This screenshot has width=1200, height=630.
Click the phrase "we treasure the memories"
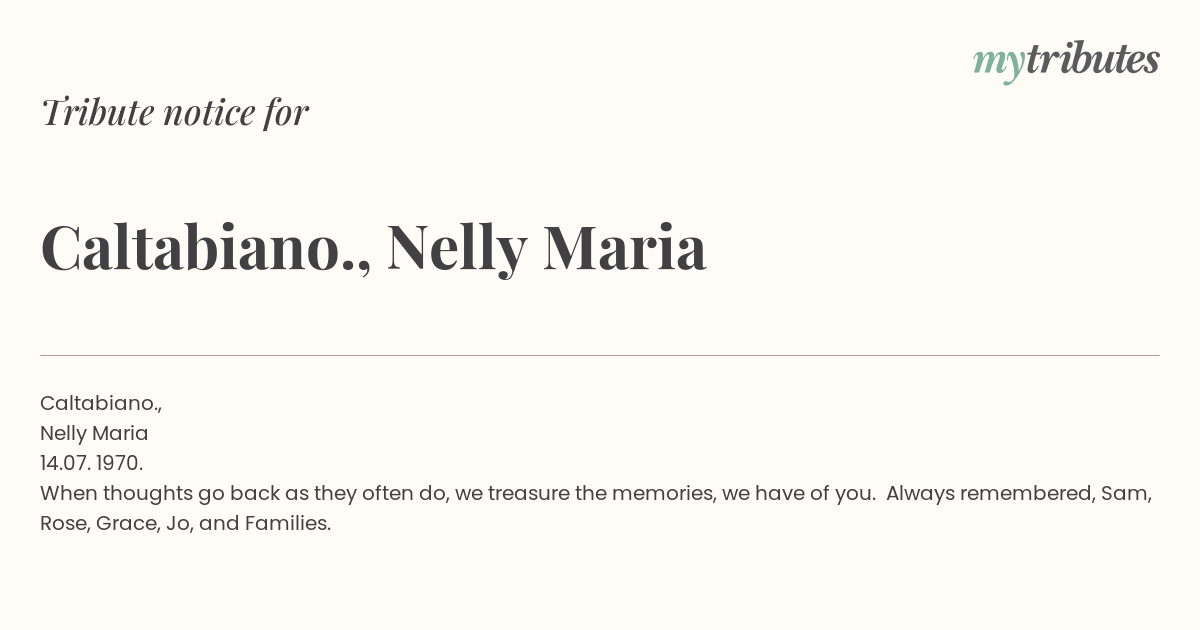pyautogui.click(x=585, y=493)
